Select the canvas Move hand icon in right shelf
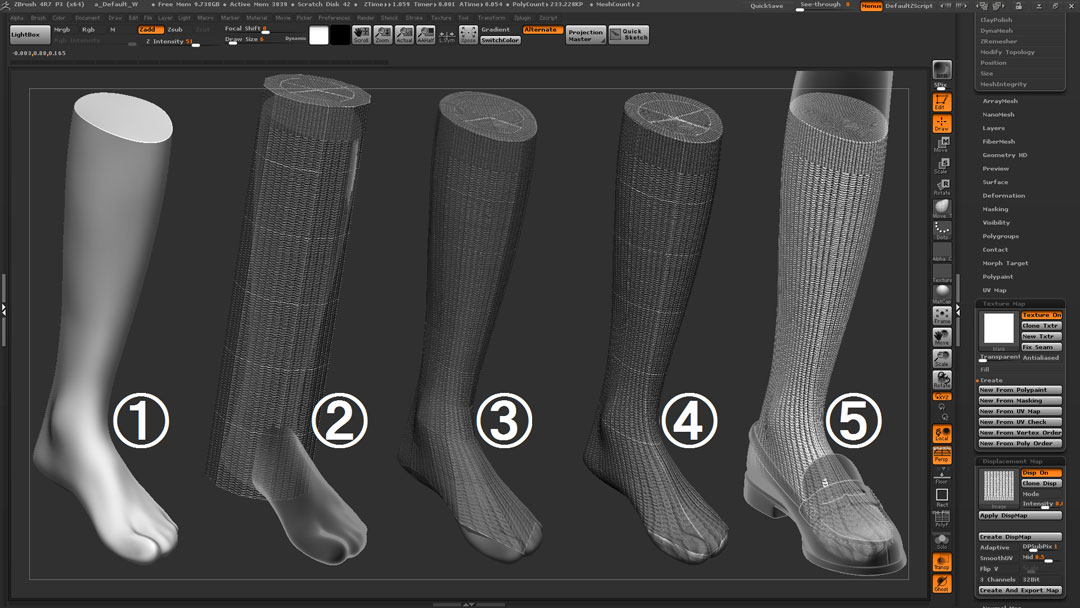The width and height of the screenshot is (1080, 608). (x=942, y=337)
